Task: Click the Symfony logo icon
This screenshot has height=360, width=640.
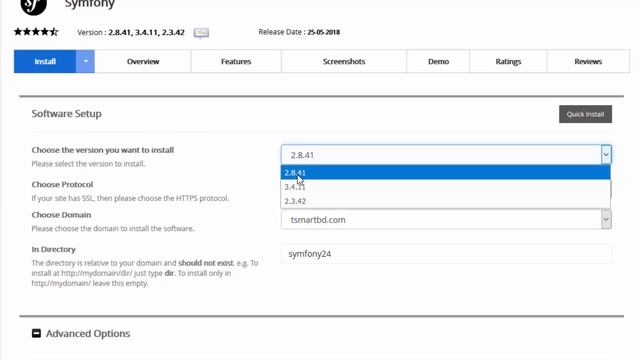Action: [x=33, y=6]
